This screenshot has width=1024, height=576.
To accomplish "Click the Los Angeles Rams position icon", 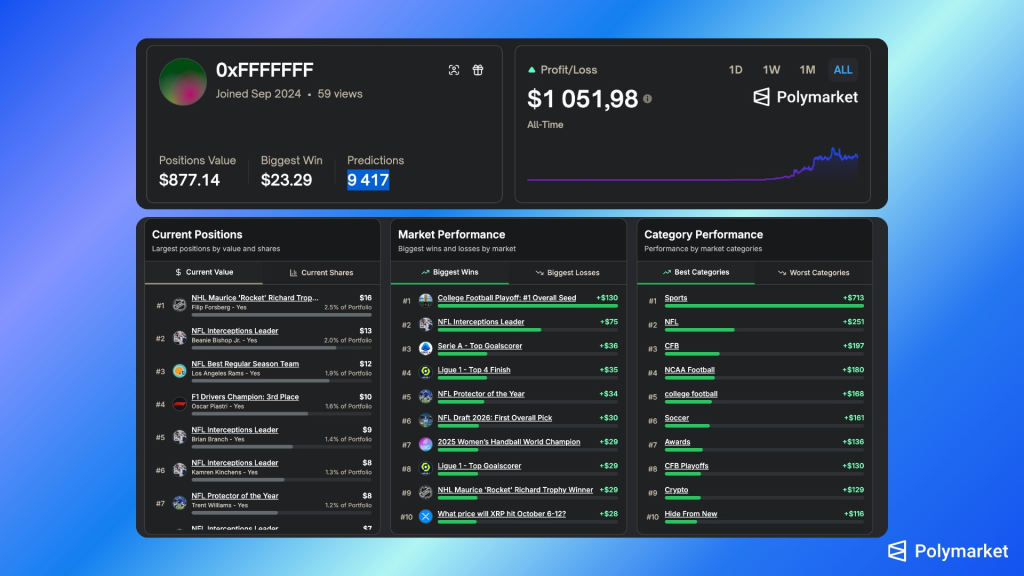I will [179, 371].
